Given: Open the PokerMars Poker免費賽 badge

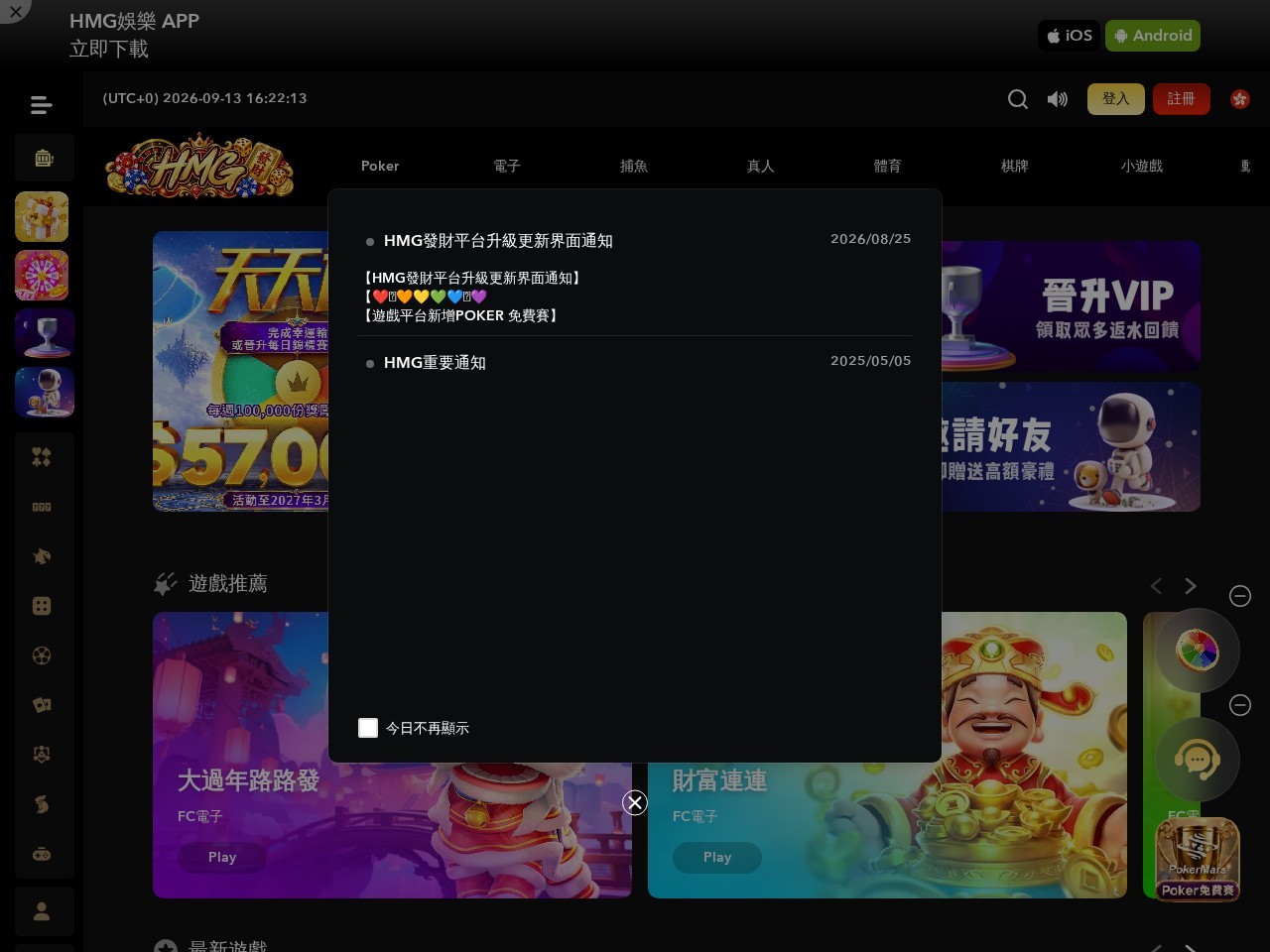Looking at the screenshot, I should click(1198, 859).
